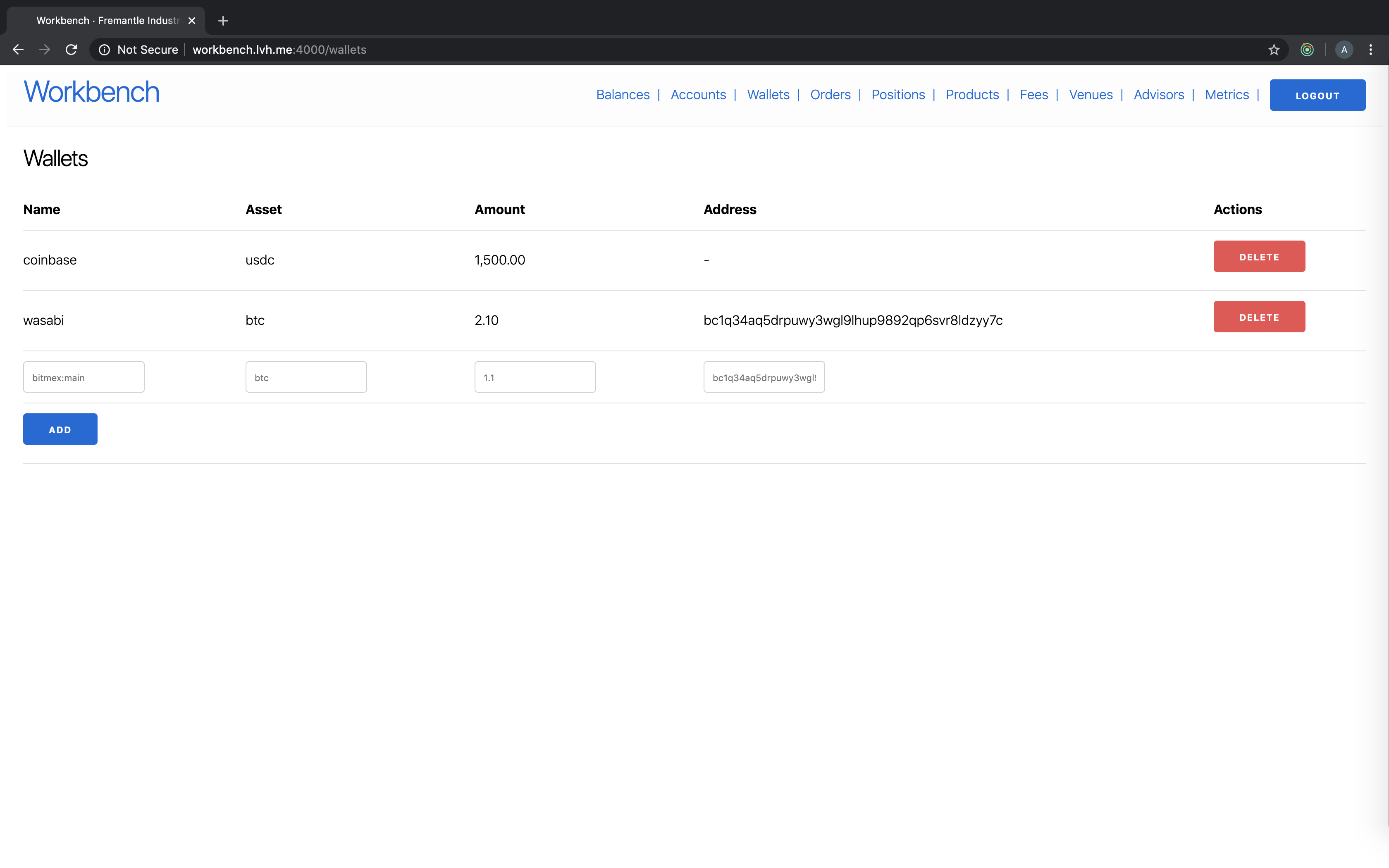The image size is (1389, 868).
Task: Click the address input field
Action: pyautogui.click(x=764, y=377)
